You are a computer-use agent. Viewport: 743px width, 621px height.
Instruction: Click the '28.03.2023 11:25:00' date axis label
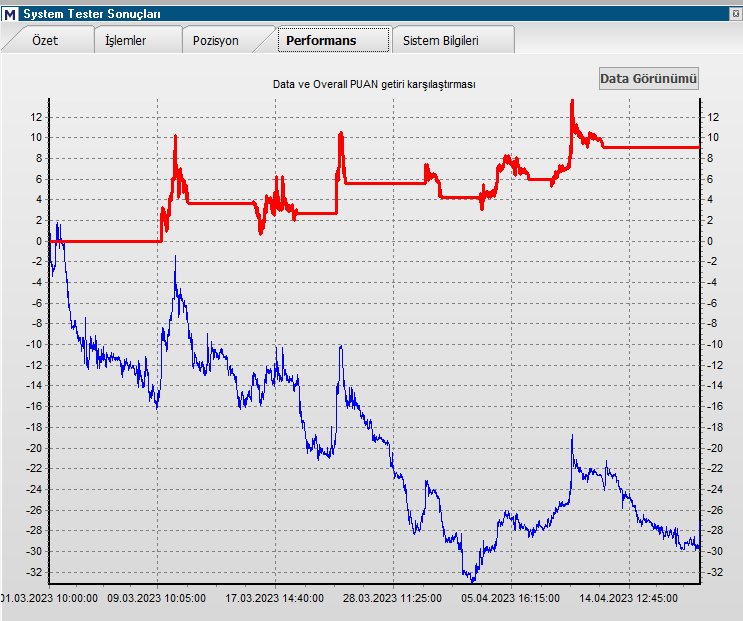[392, 598]
